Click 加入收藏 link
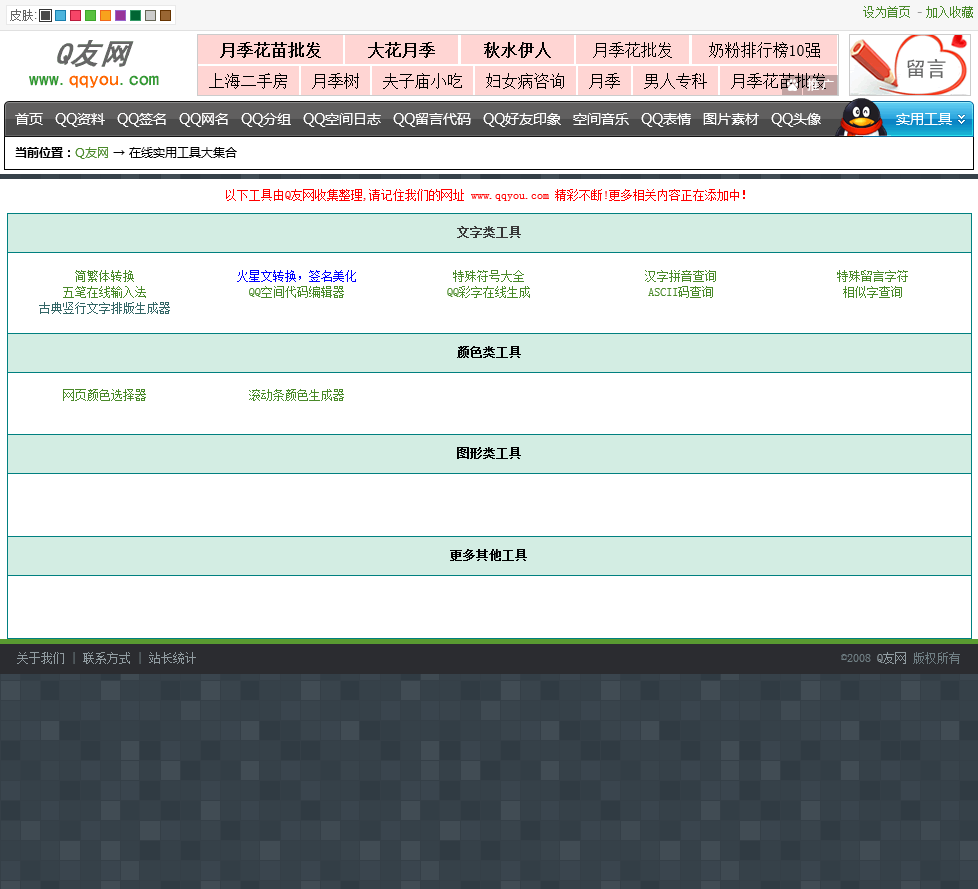Screen dimensions: 978x889 [949, 12]
